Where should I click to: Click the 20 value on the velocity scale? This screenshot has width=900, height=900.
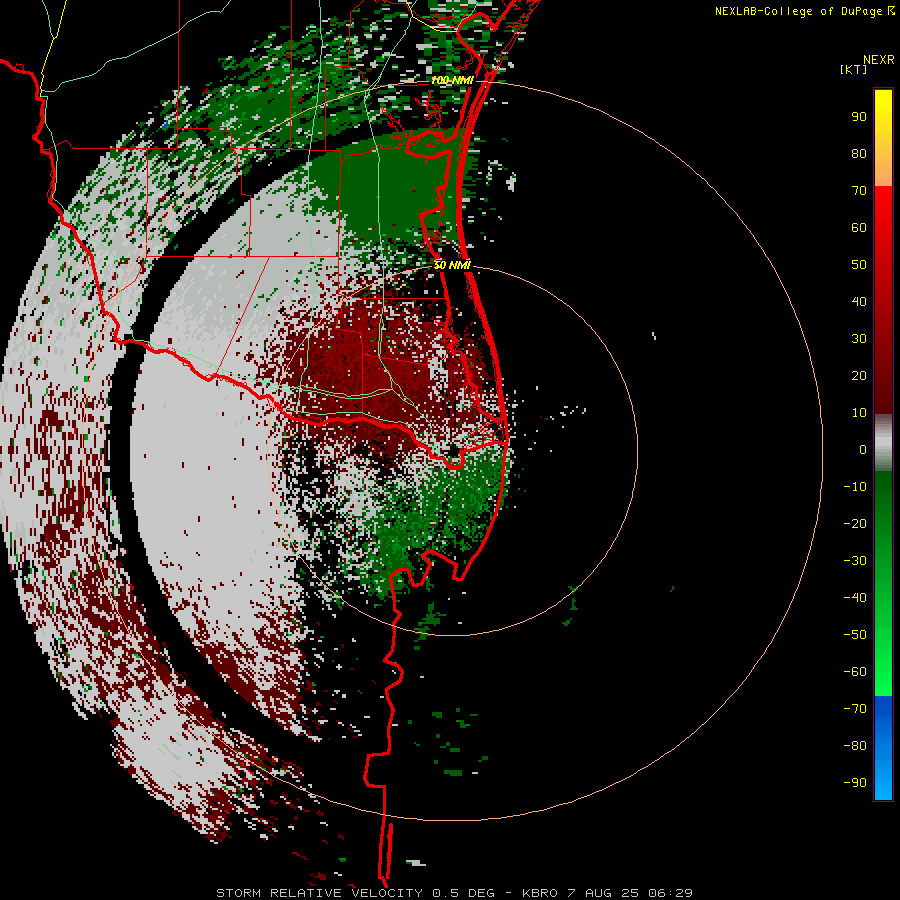point(859,376)
